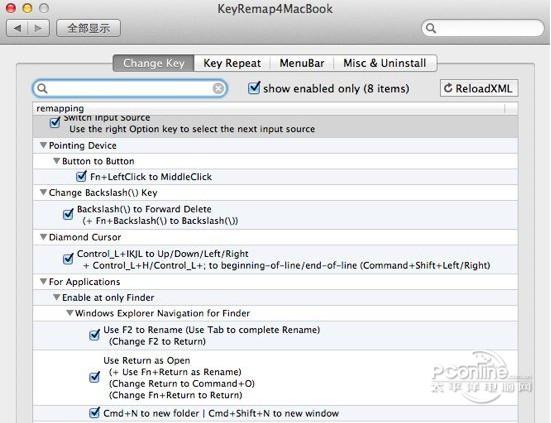Viewport: 551px width, 423px height.
Task: Click the toolbar search magnifier icon
Action: point(431,28)
